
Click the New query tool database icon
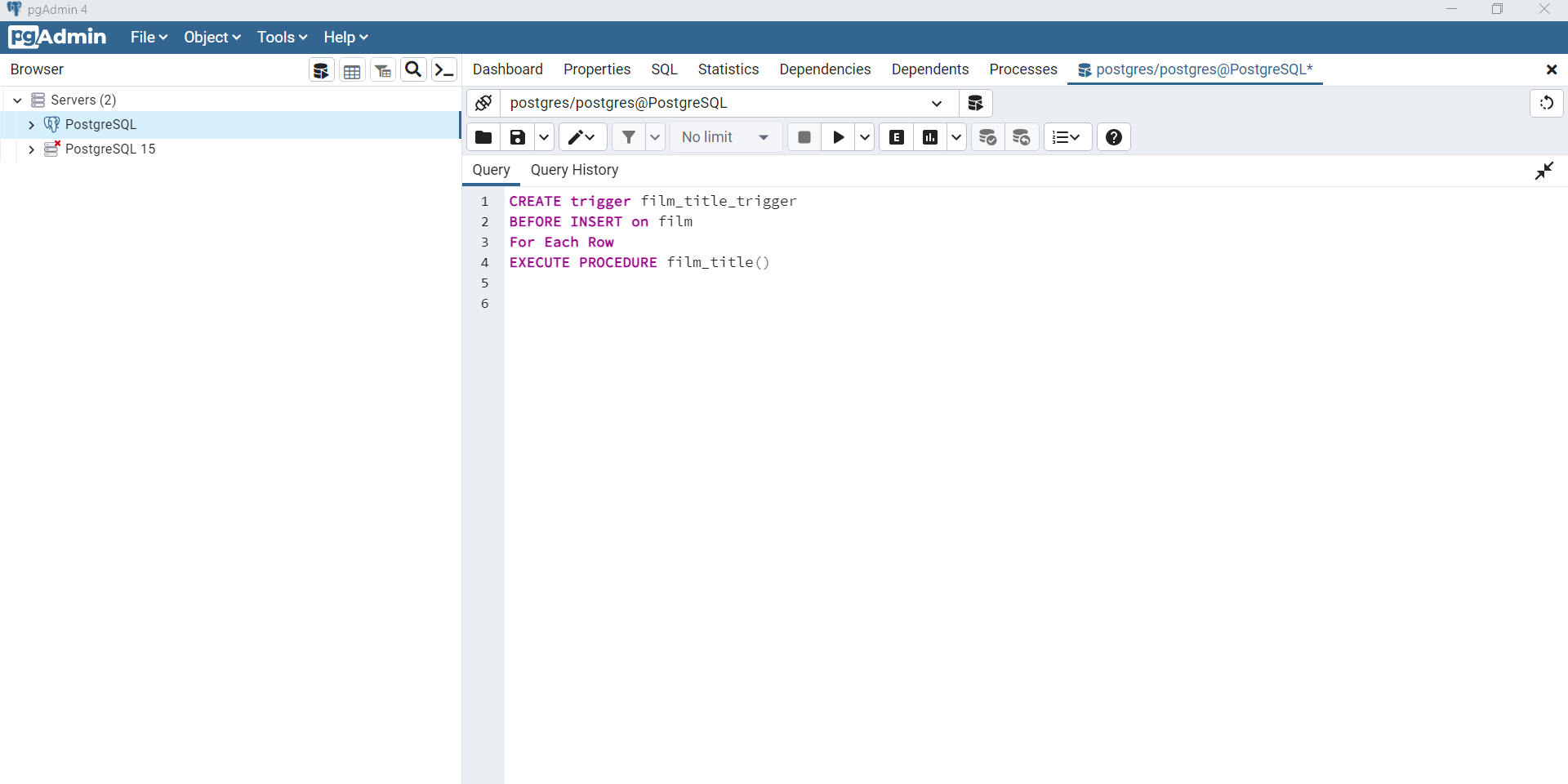(975, 103)
